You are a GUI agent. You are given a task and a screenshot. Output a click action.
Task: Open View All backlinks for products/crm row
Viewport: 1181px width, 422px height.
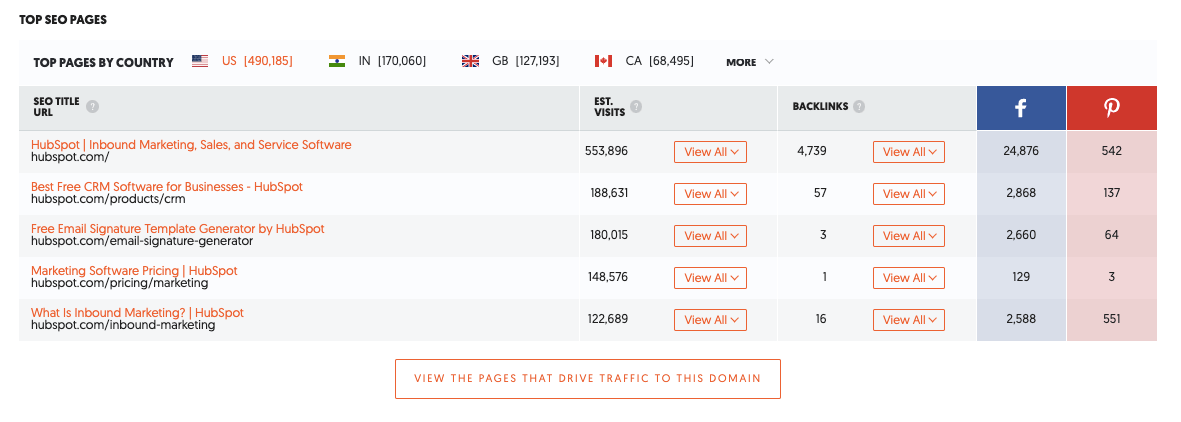point(909,194)
